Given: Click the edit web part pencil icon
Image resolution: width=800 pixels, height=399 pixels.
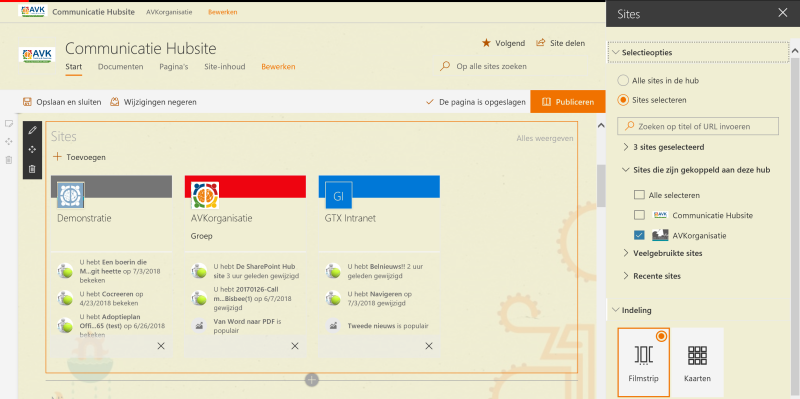Looking at the screenshot, I should [x=33, y=130].
